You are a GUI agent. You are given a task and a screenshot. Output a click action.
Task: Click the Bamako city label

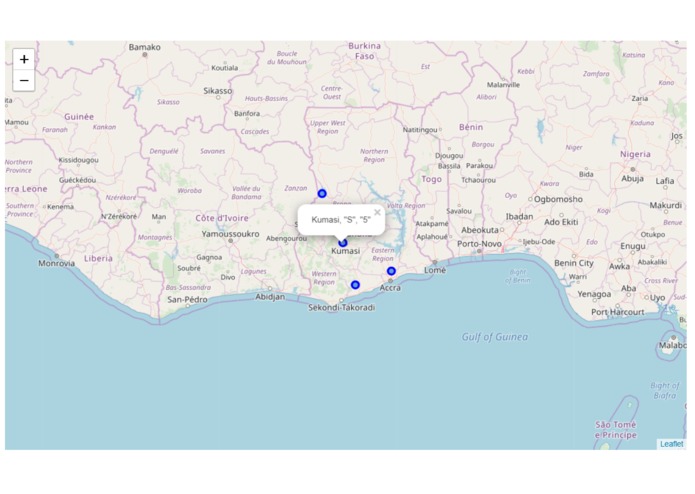pos(144,47)
